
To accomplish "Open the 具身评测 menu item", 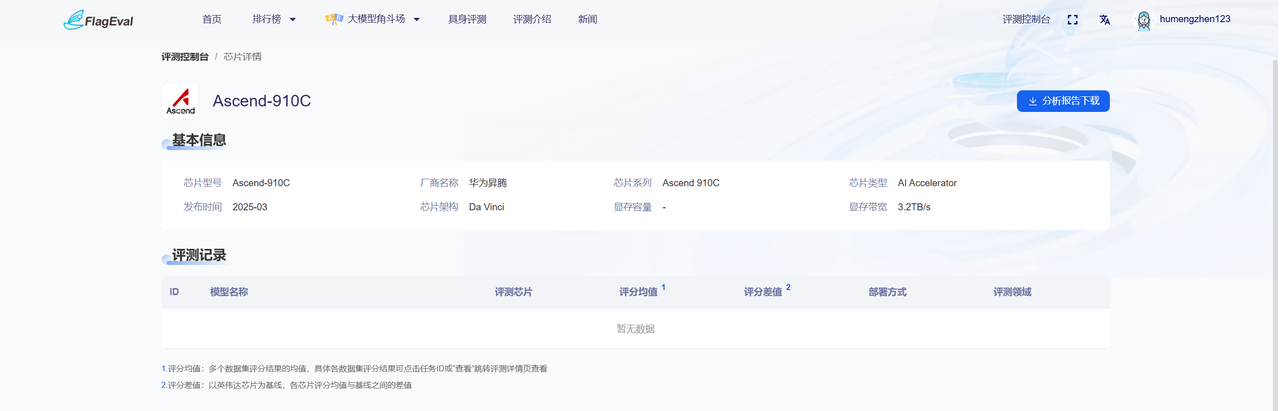I will pyautogui.click(x=467, y=20).
